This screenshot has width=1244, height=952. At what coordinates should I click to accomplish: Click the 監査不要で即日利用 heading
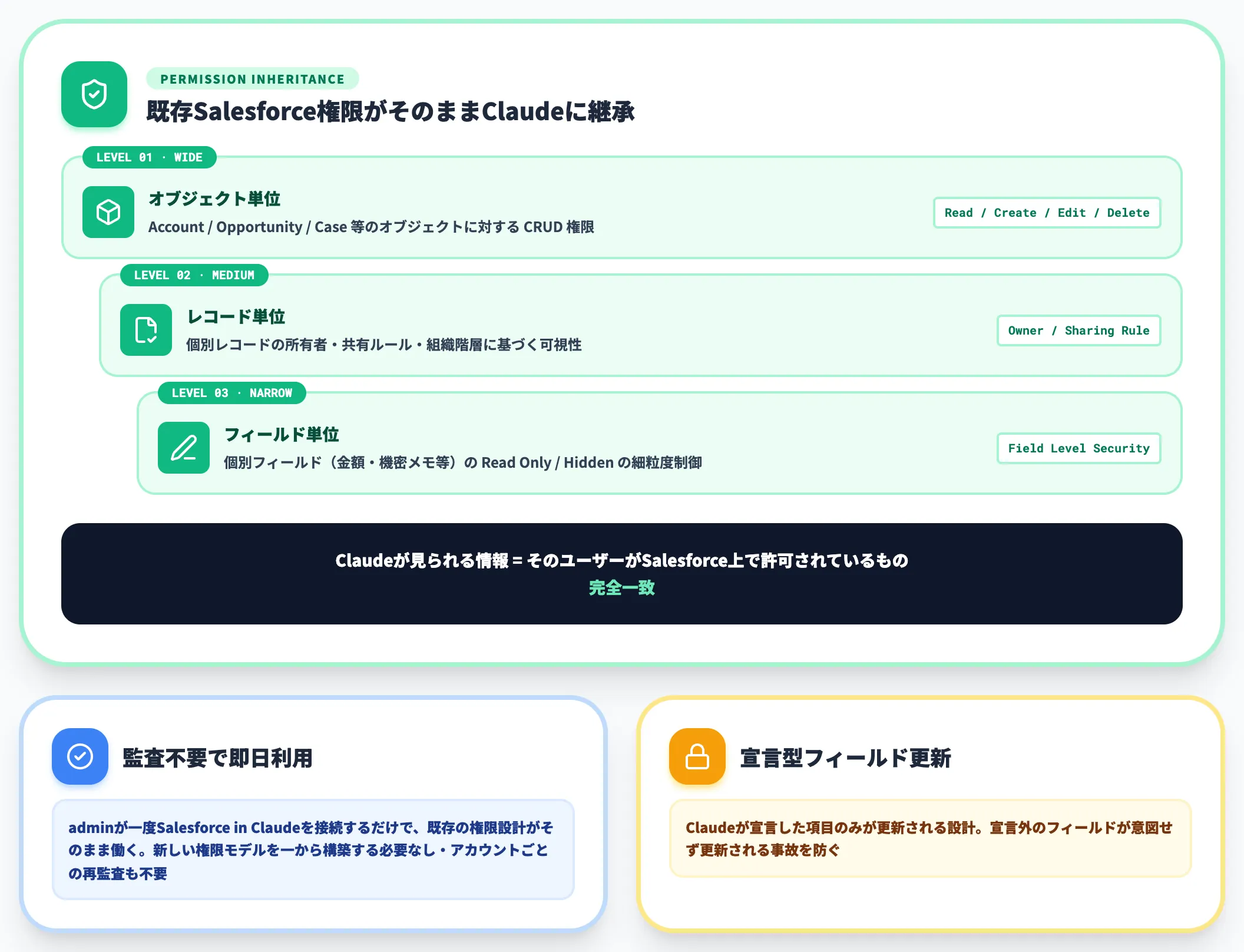(217, 758)
